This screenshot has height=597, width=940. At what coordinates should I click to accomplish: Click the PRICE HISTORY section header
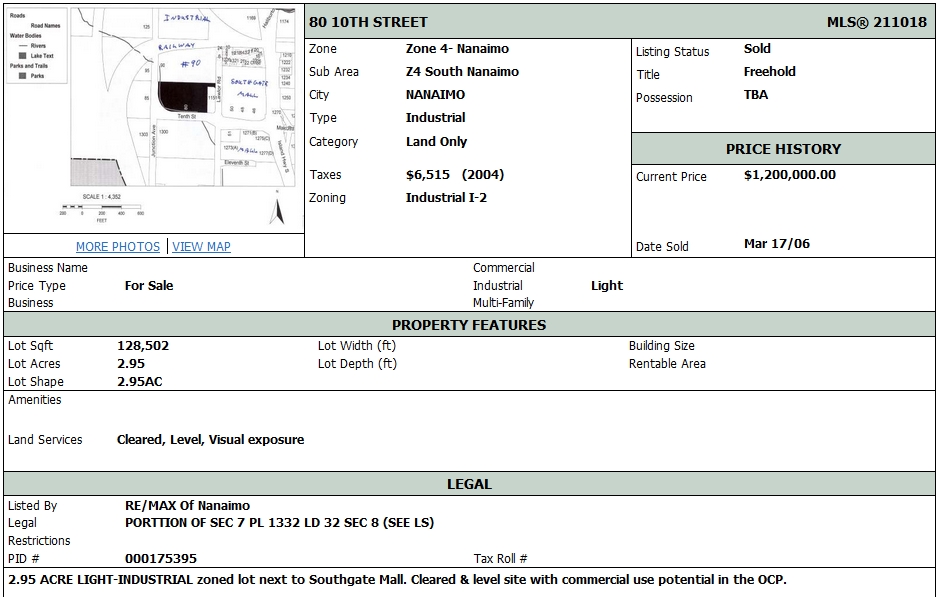coord(784,149)
